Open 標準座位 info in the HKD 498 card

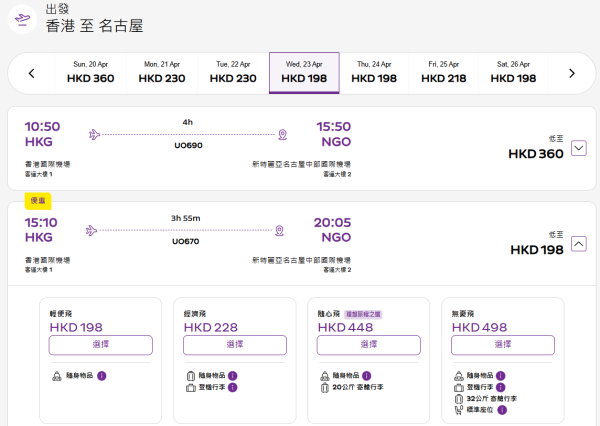pyautogui.click(x=502, y=410)
